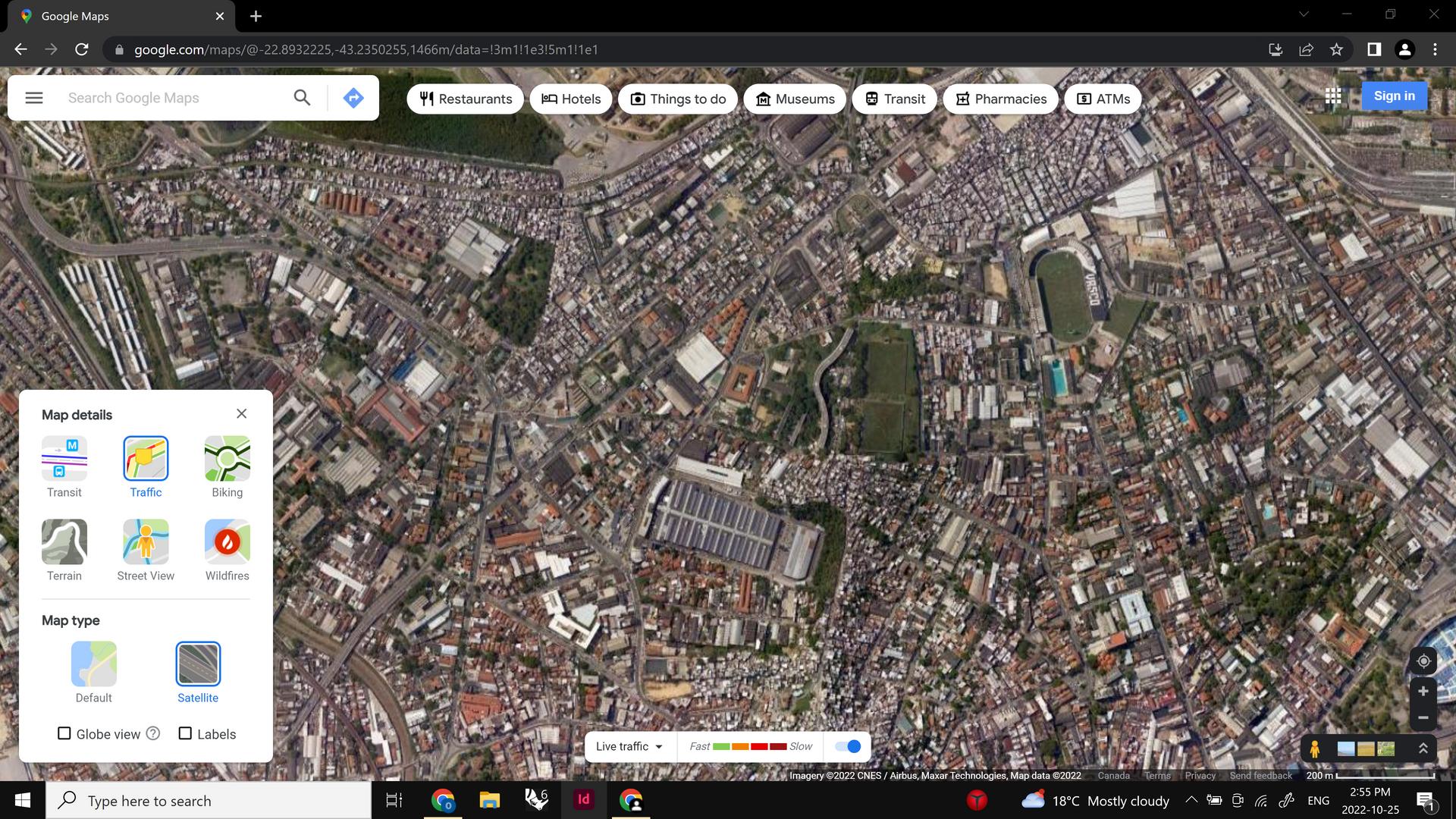Select the Biking layer icon

coord(227,459)
